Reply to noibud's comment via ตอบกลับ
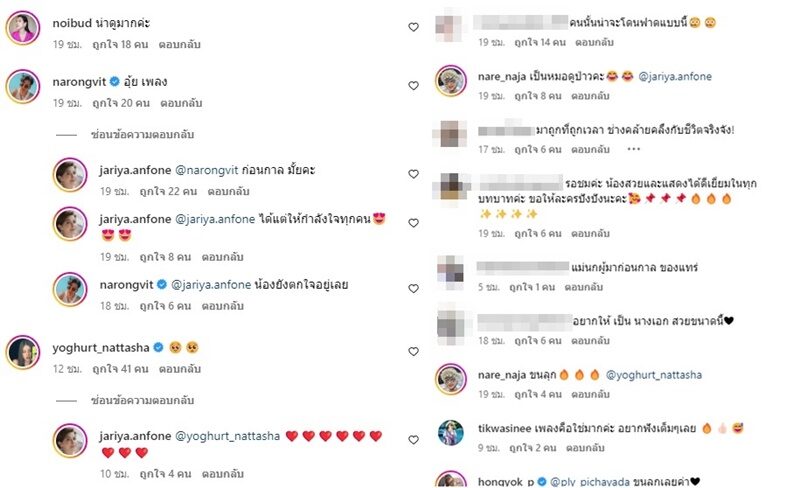This screenshot has height=488, width=800. 180,44
